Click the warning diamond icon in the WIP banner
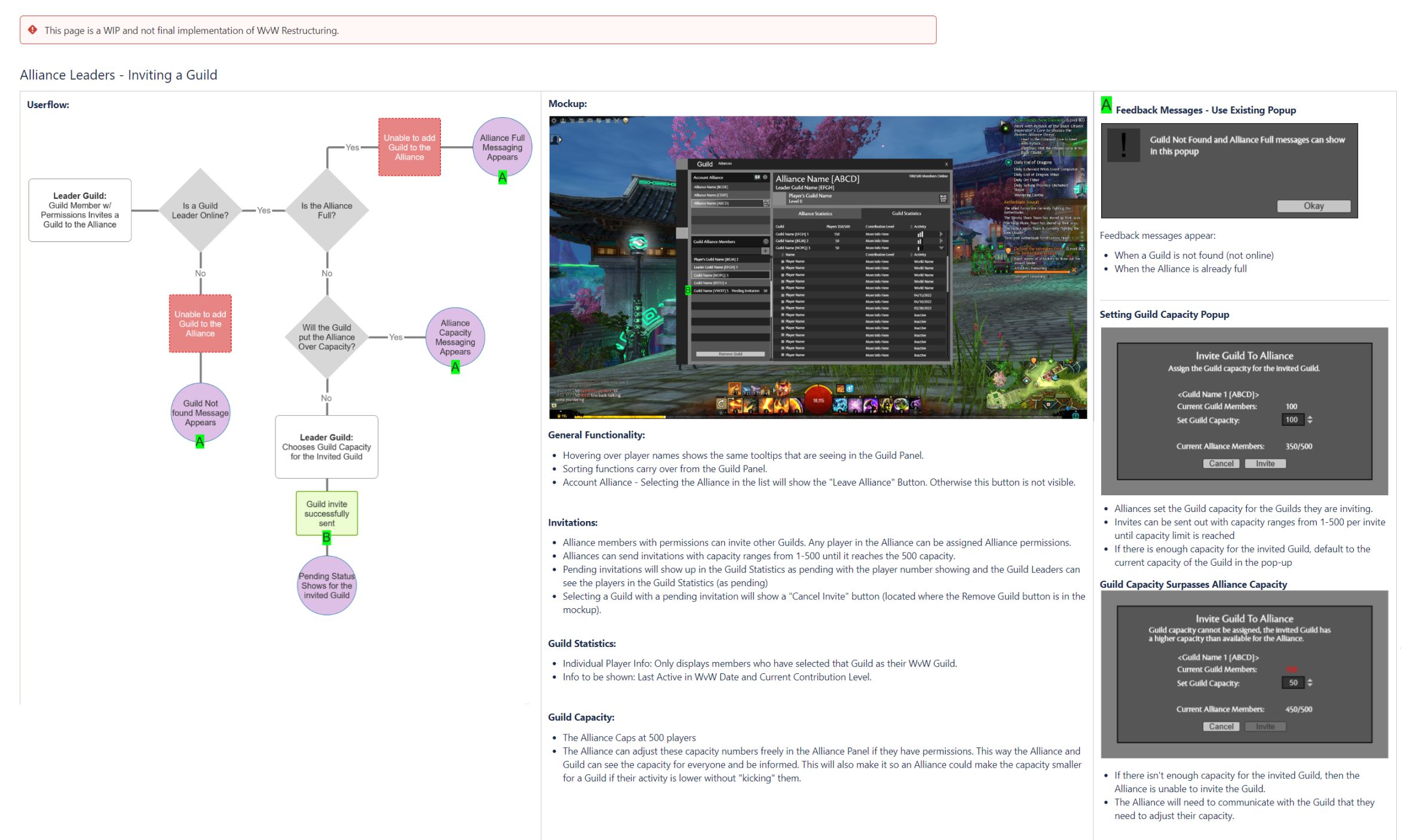1413x840 pixels. 33,30
